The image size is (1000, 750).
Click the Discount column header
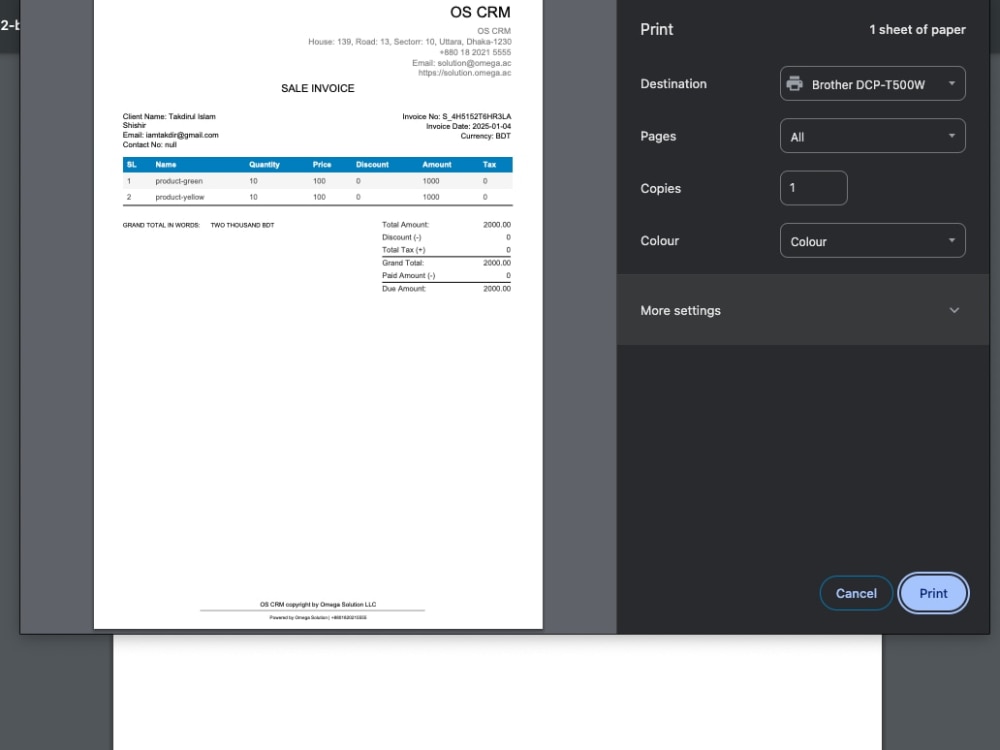tap(372, 165)
